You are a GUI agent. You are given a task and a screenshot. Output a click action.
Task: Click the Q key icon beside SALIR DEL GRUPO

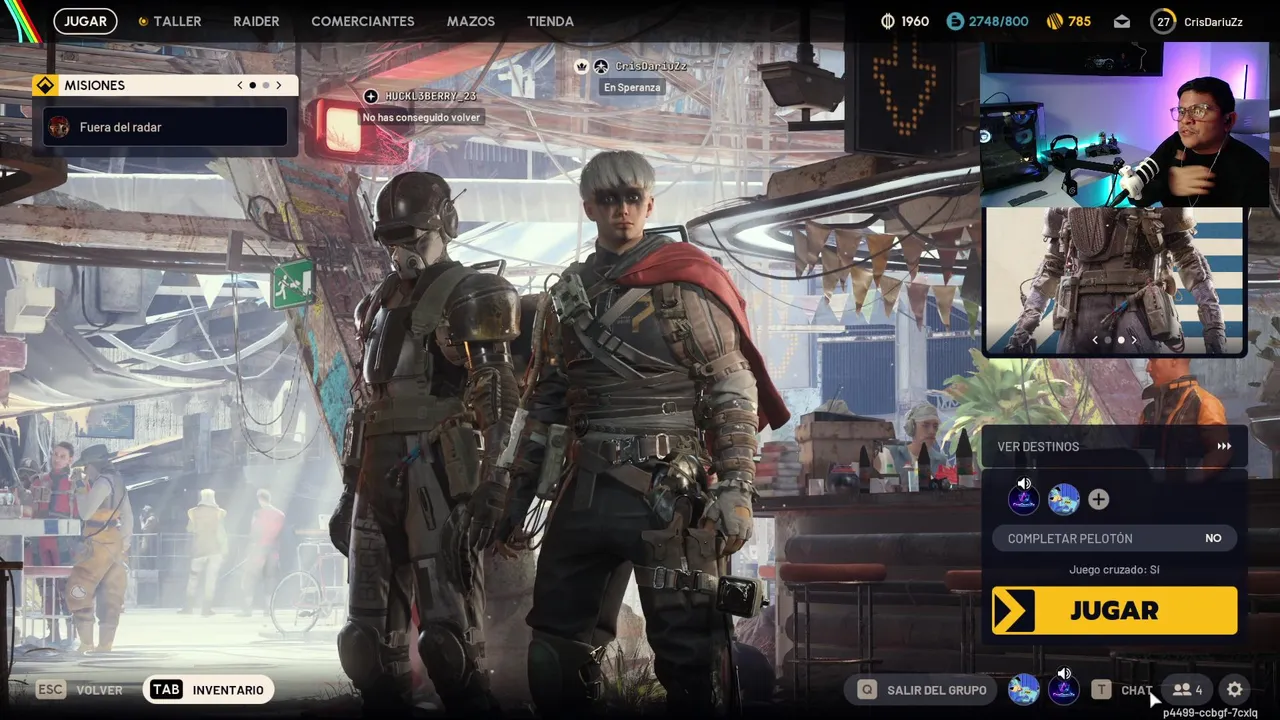pos(867,689)
